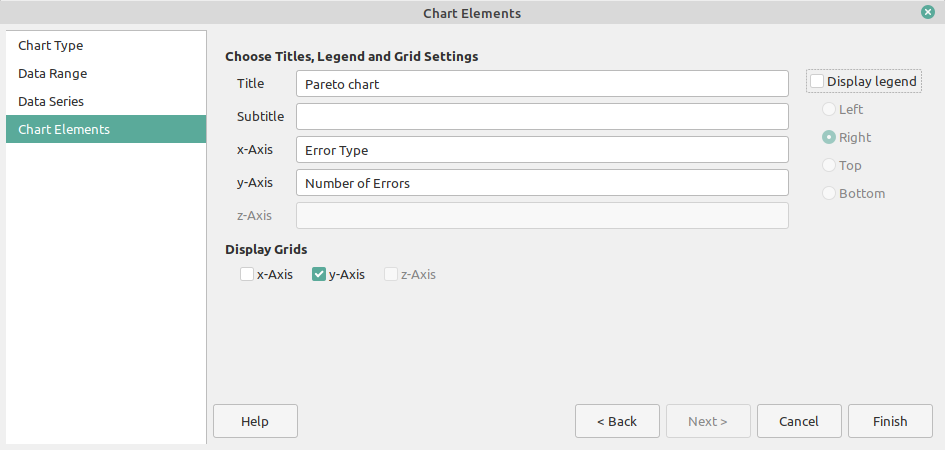Edit the y-Axis Number of Errors field

(542, 183)
